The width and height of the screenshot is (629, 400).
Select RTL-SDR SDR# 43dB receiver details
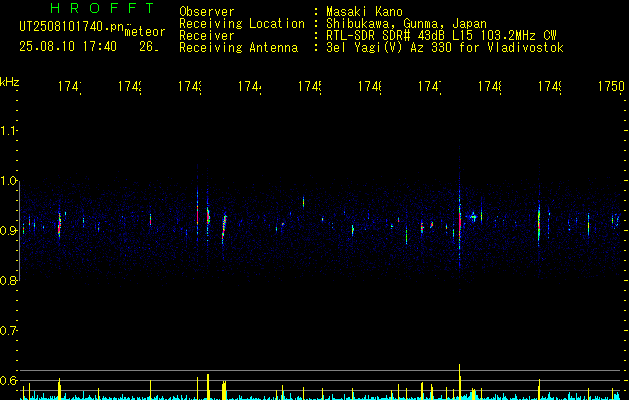pos(441,36)
